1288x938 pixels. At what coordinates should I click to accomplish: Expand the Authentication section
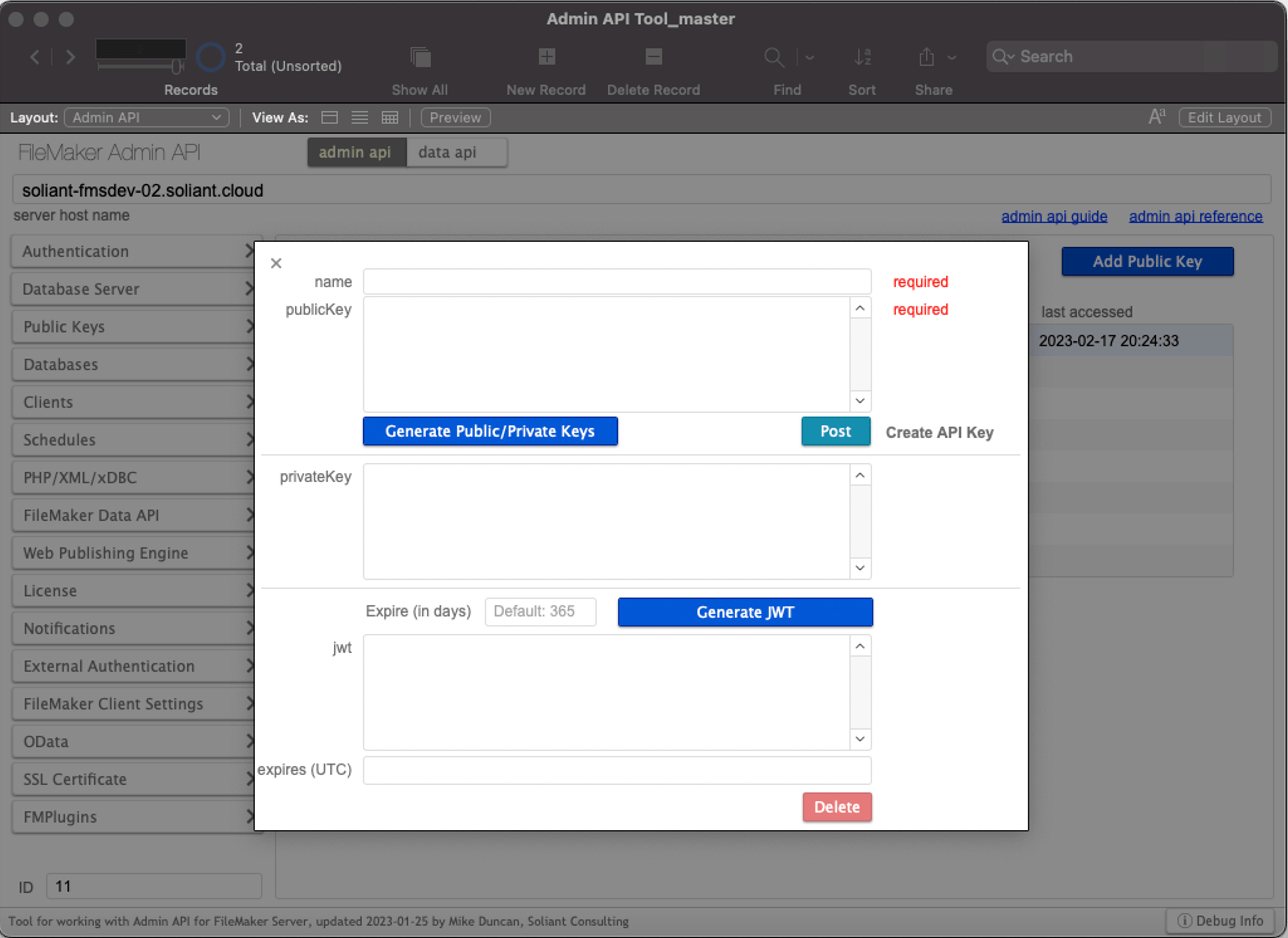pyautogui.click(x=133, y=251)
